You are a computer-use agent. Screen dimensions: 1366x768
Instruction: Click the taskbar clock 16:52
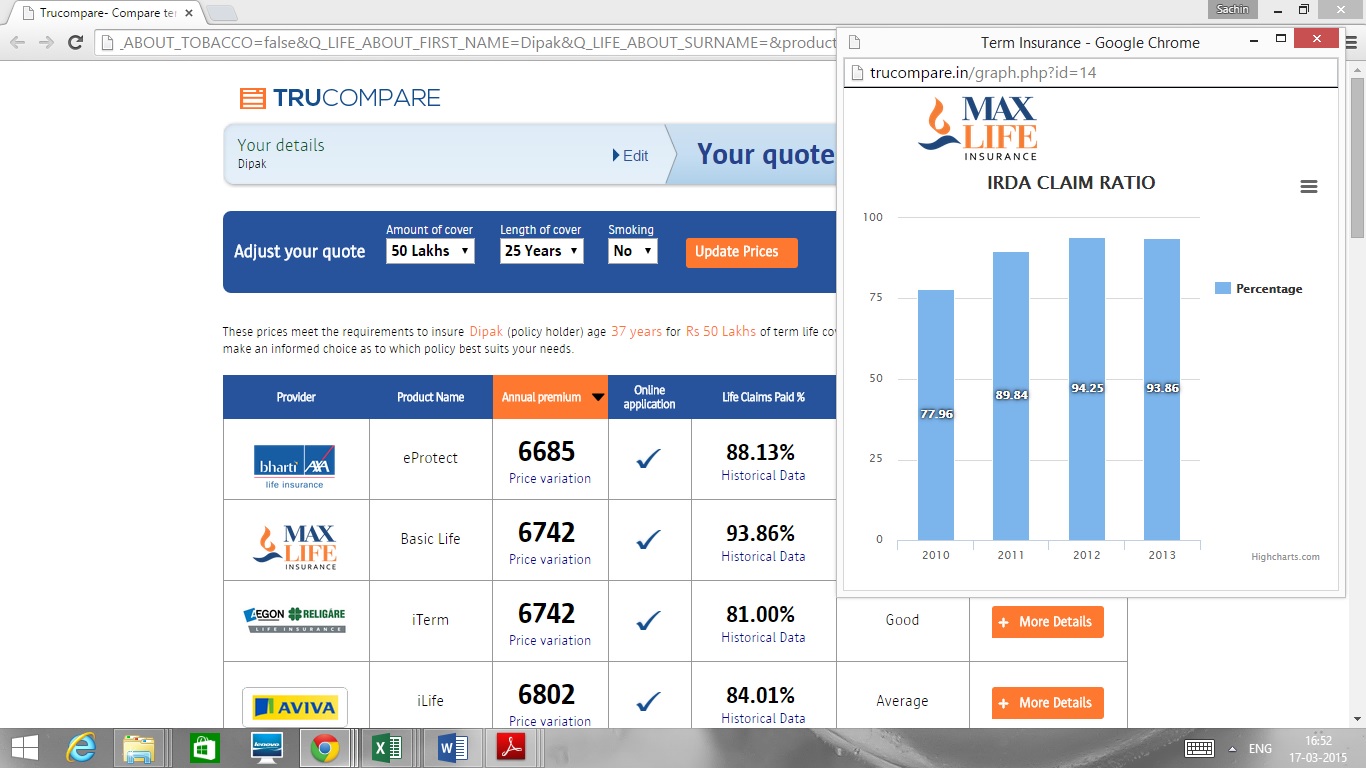point(1318,741)
